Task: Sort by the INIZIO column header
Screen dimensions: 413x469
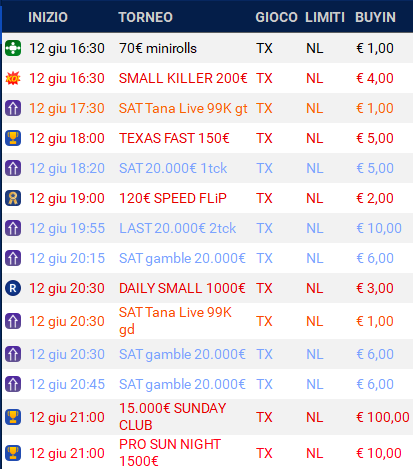Action: pos(48,17)
